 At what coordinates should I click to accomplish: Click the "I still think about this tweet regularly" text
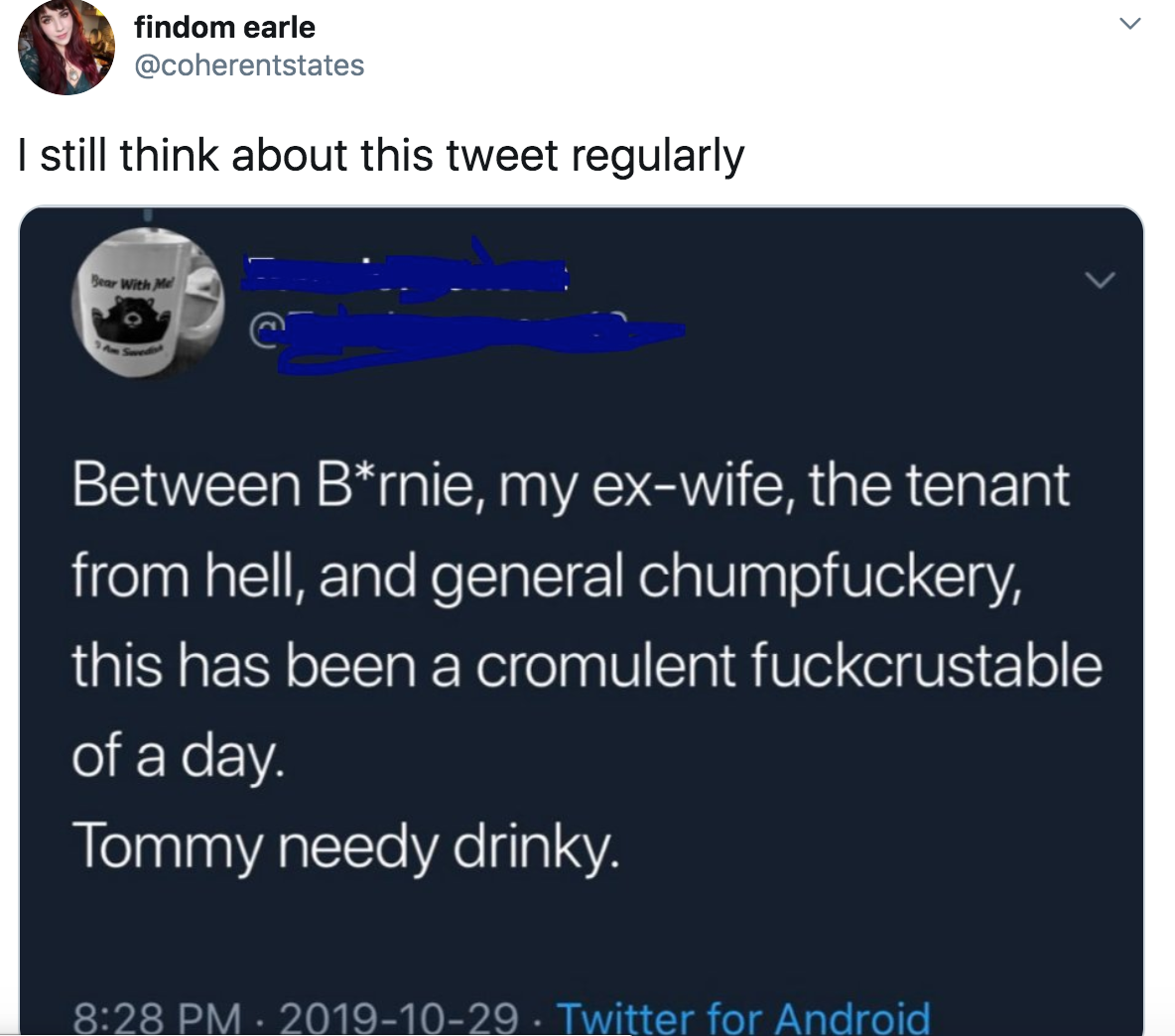(x=381, y=156)
